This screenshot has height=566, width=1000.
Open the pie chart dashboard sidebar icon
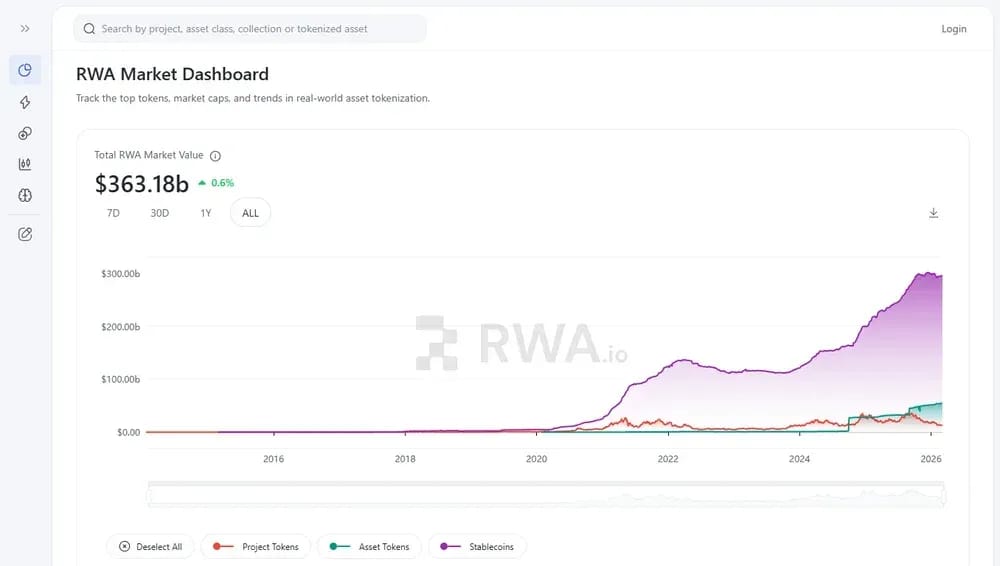tap(25, 70)
